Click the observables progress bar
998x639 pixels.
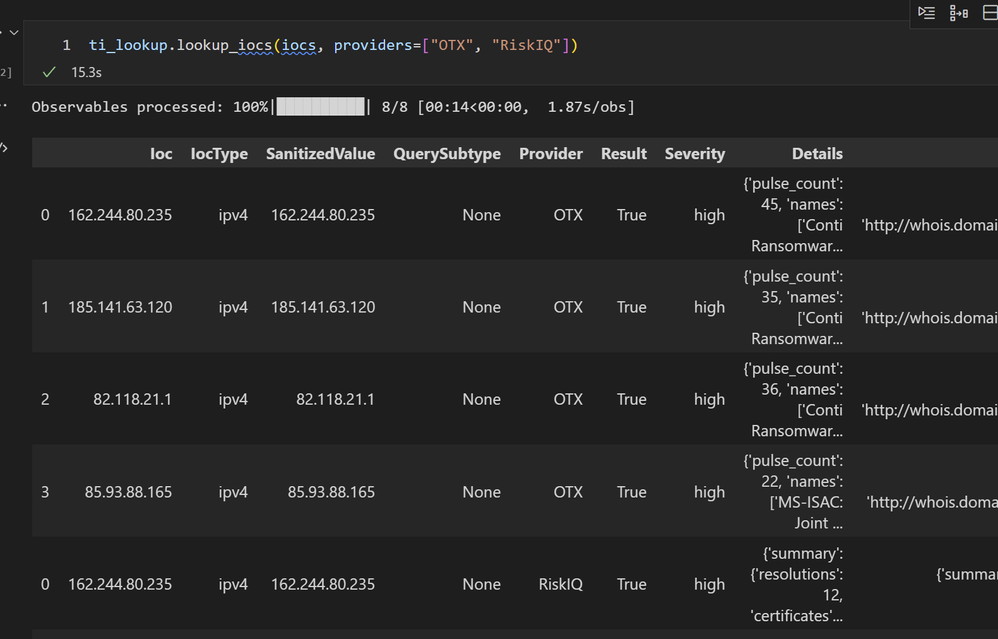click(320, 107)
